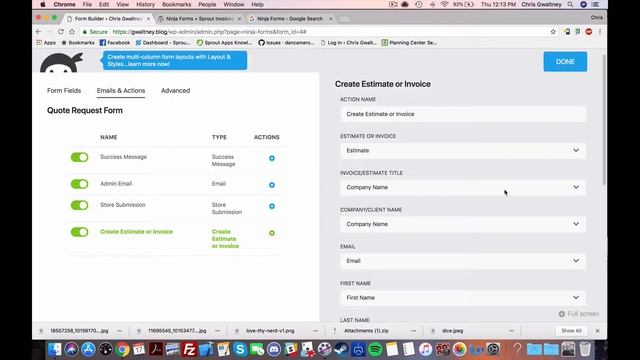The width and height of the screenshot is (640, 360).
Task: Click the Layout & Styles promo banner
Action: (x=174, y=60)
